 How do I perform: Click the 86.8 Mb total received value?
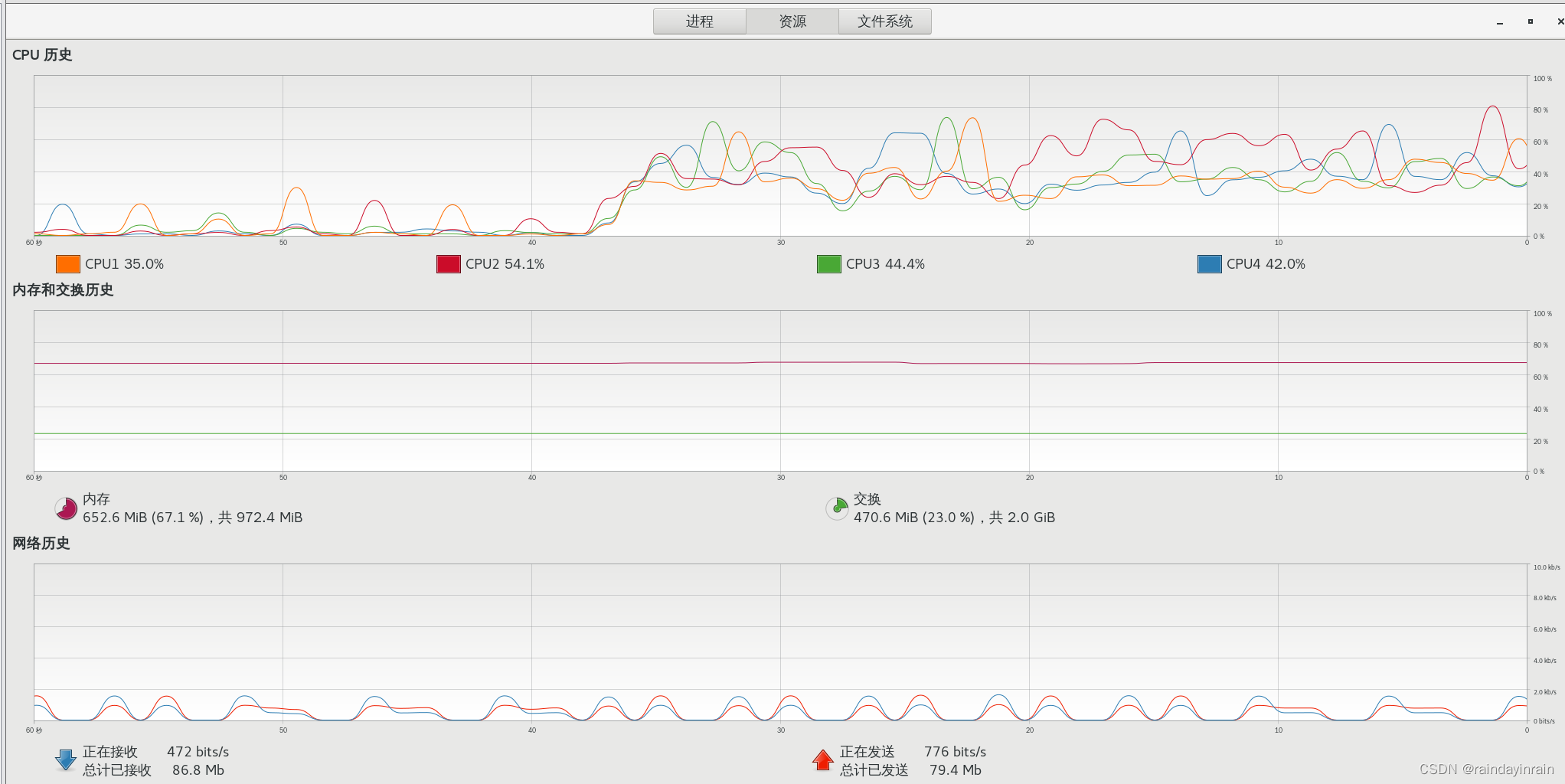click(198, 770)
